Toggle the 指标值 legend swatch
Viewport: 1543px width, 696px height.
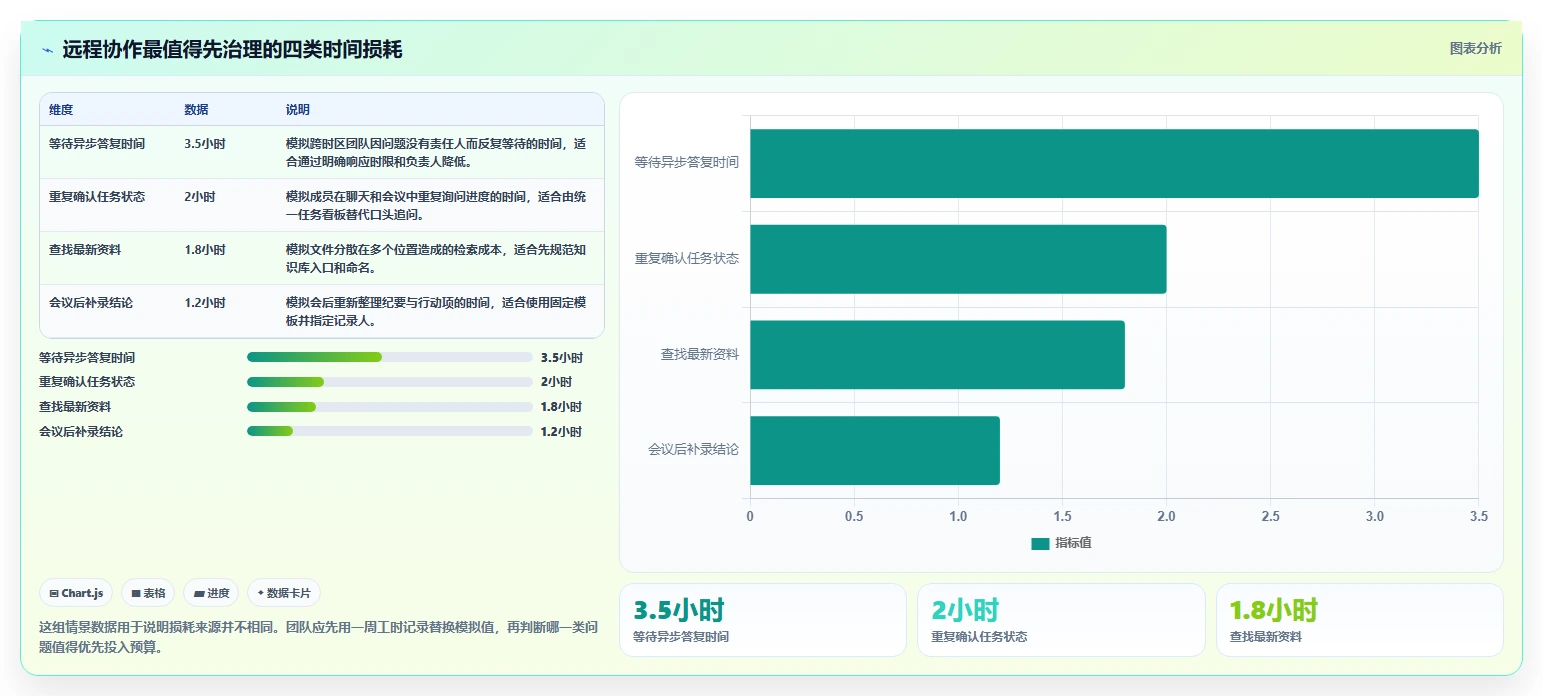1040,543
